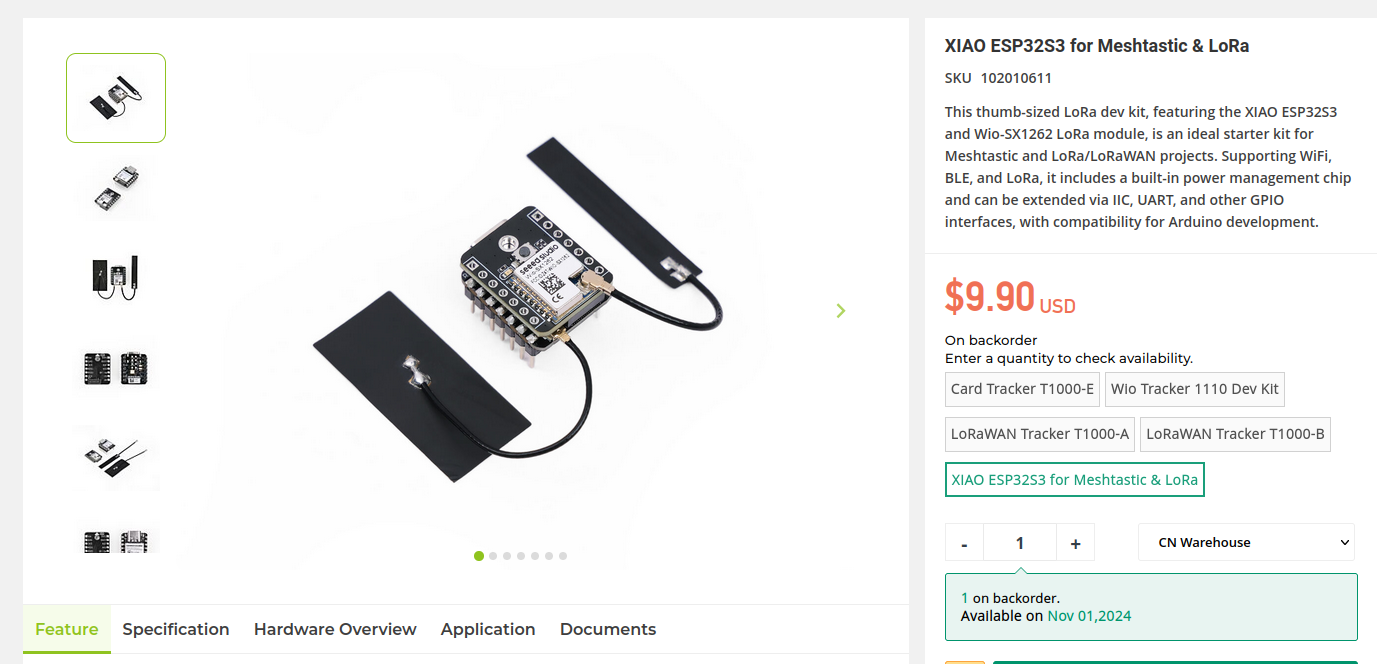Screen dimensions: 1377x664
Task: Jump to third image carousel dot
Action: point(507,556)
